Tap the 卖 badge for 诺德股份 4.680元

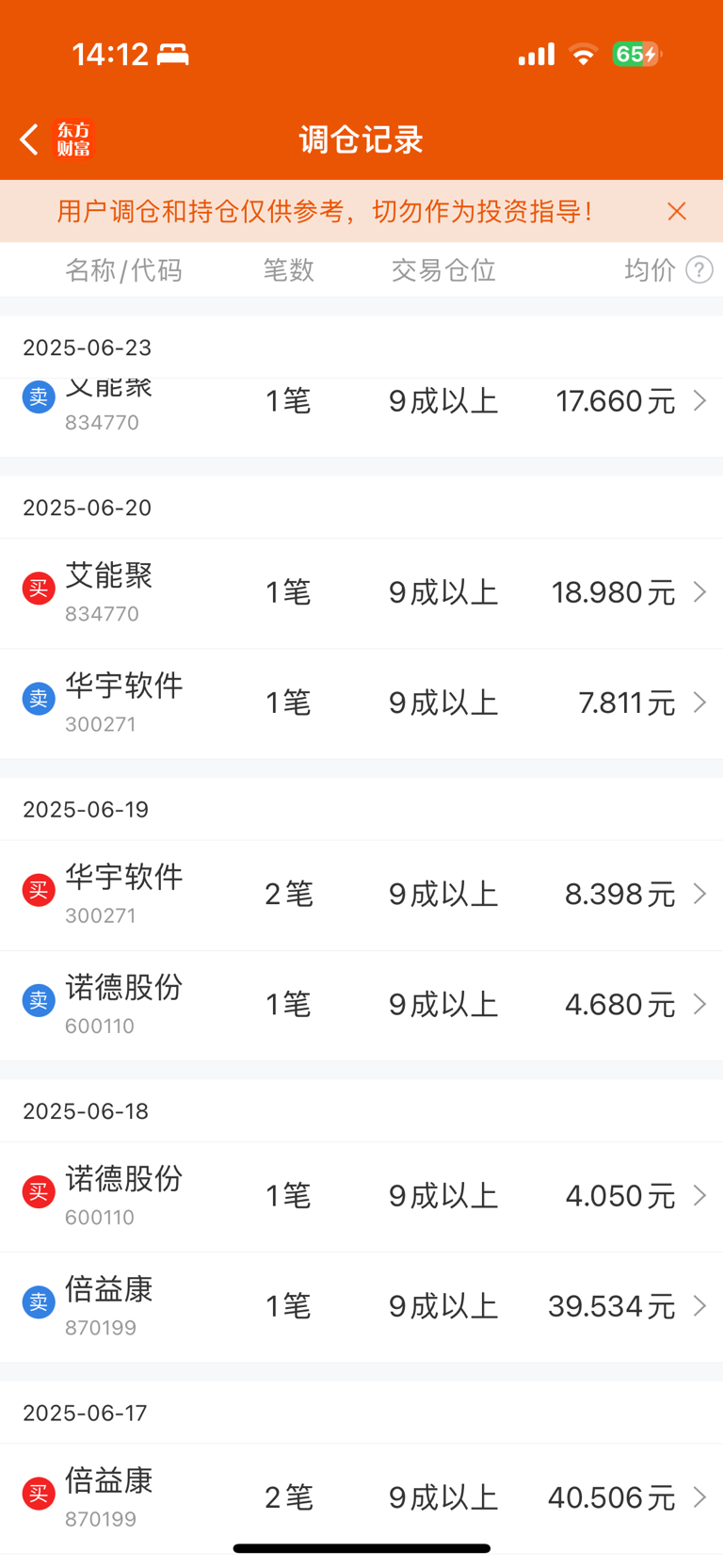[x=39, y=1000]
